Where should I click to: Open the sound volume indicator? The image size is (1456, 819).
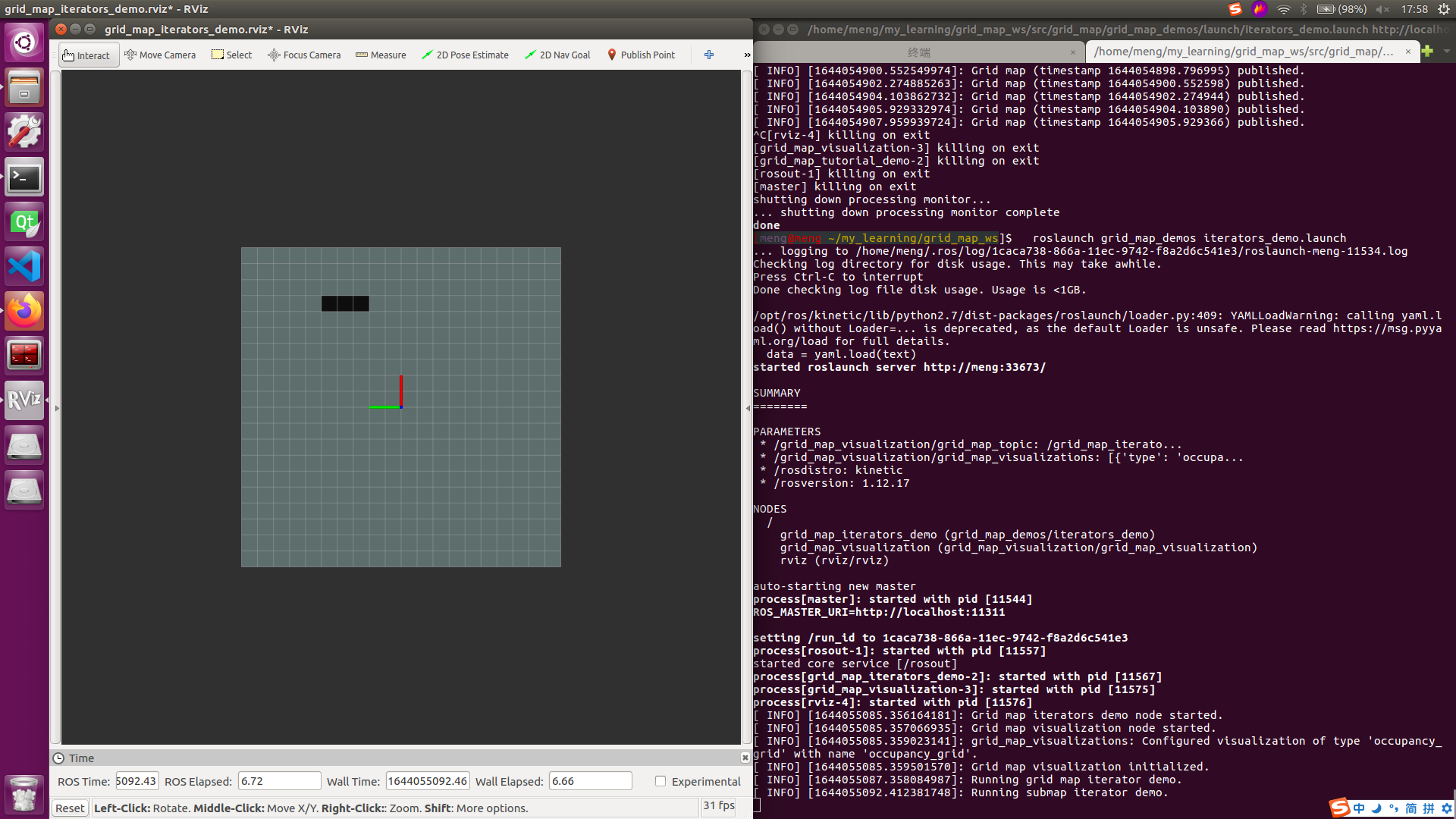point(1383,9)
